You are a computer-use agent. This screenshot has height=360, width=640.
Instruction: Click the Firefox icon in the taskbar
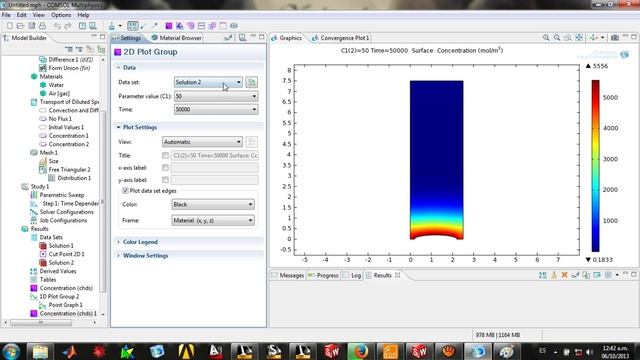(360, 351)
